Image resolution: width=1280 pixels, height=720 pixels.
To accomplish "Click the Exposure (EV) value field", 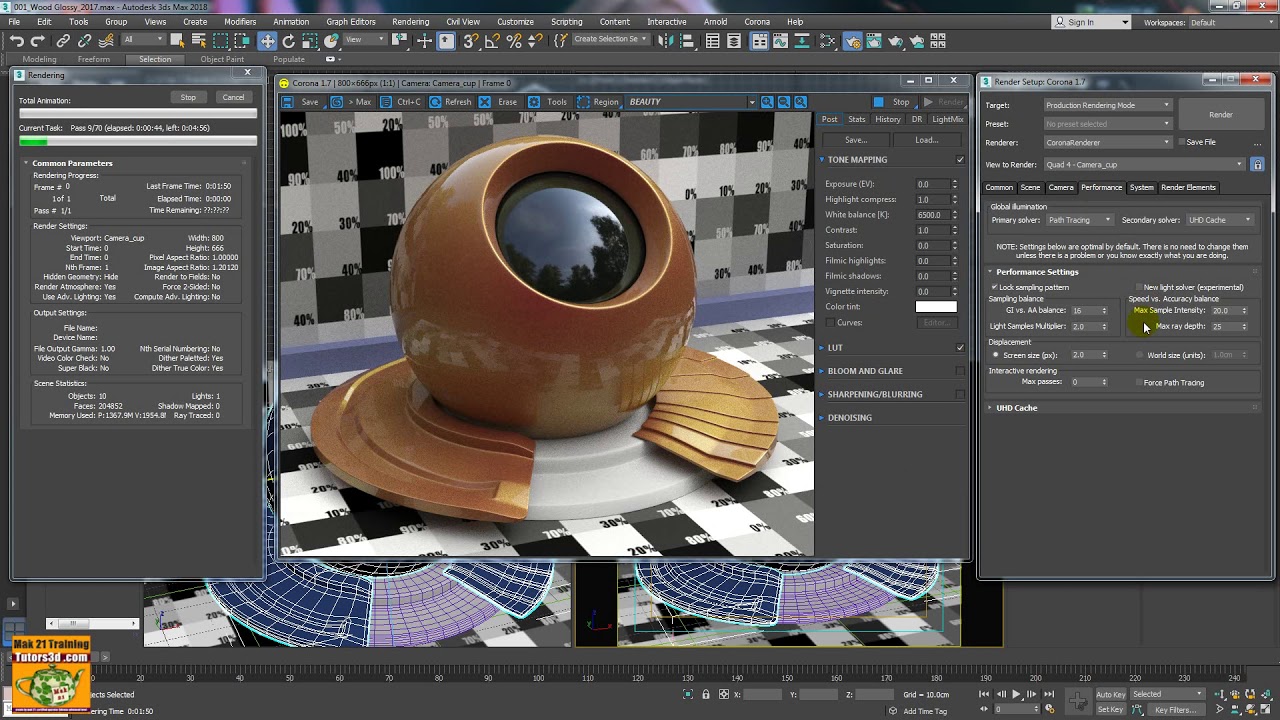I will [x=932, y=184].
